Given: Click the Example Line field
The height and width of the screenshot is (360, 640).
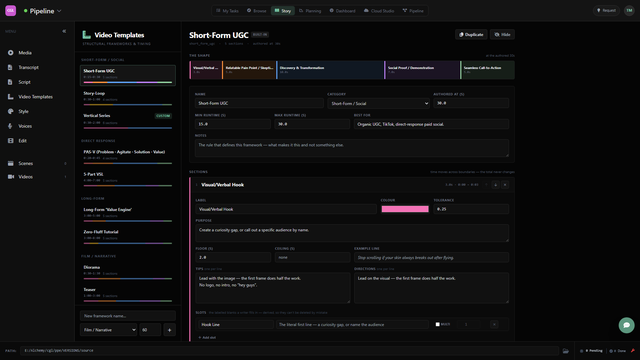Looking at the screenshot, I should [x=431, y=258].
